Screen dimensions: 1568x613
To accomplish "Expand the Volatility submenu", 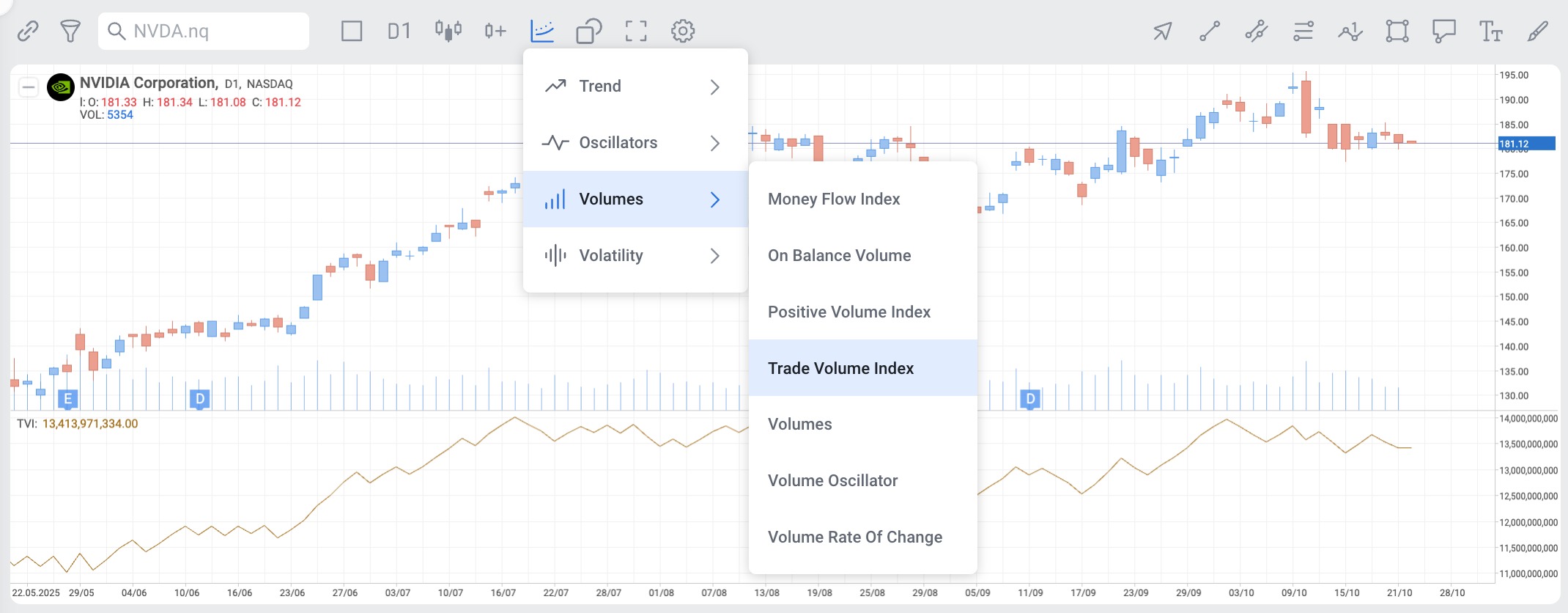I will coord(635,256).
